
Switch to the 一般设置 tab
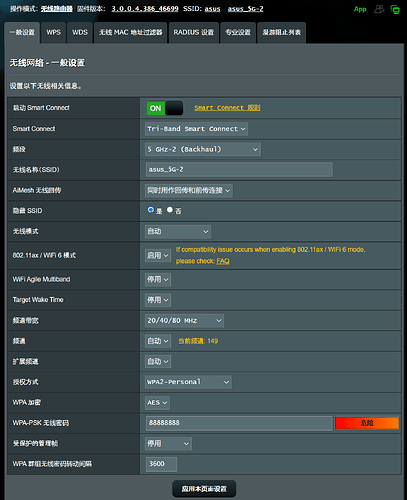[x=22, y=33]
